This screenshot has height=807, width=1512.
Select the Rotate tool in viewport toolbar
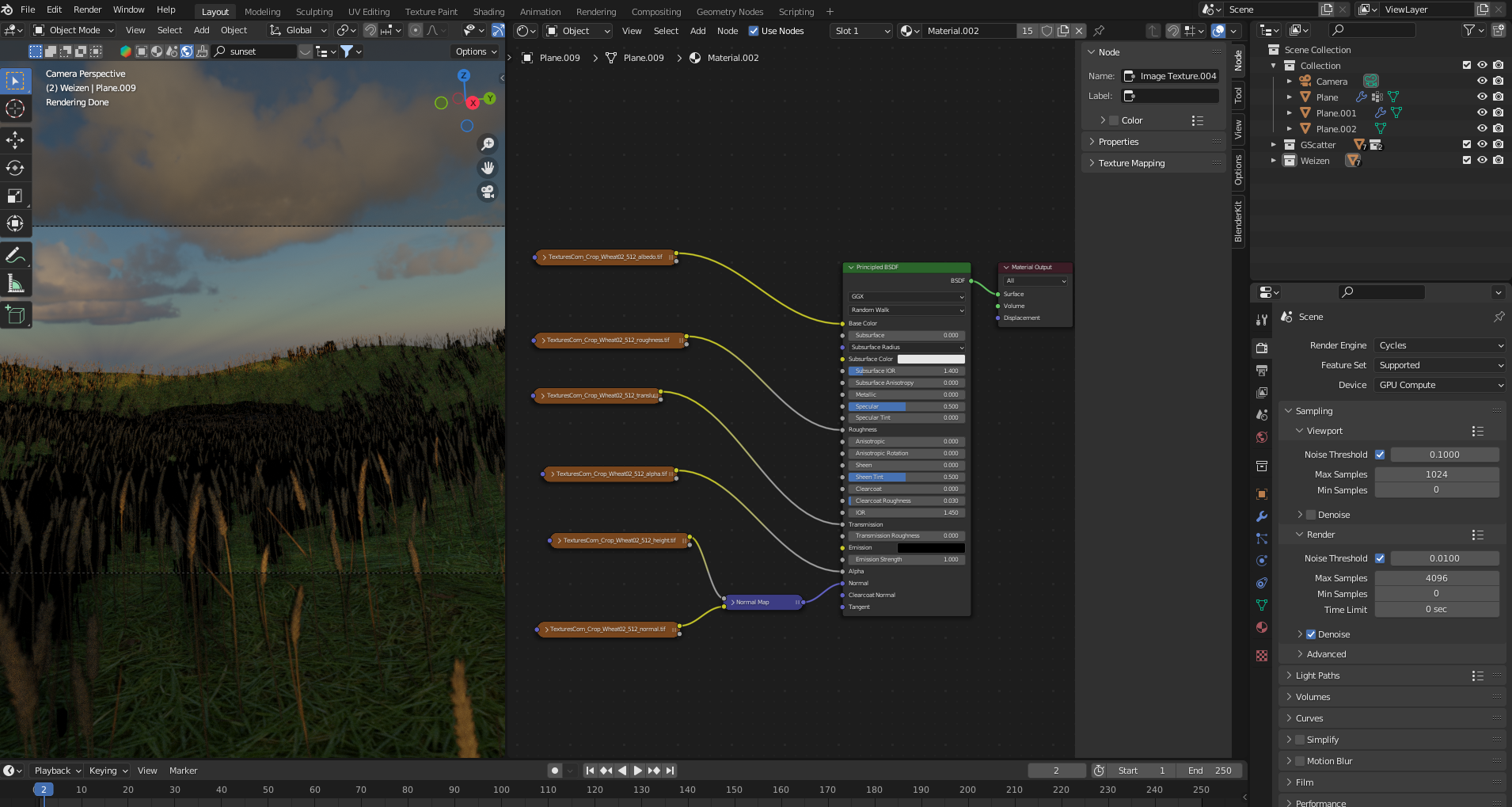[x=15, y=167]
